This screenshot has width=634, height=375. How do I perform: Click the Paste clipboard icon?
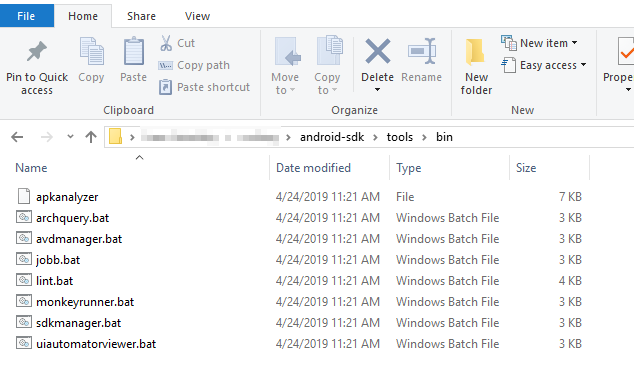click(133, 51)
